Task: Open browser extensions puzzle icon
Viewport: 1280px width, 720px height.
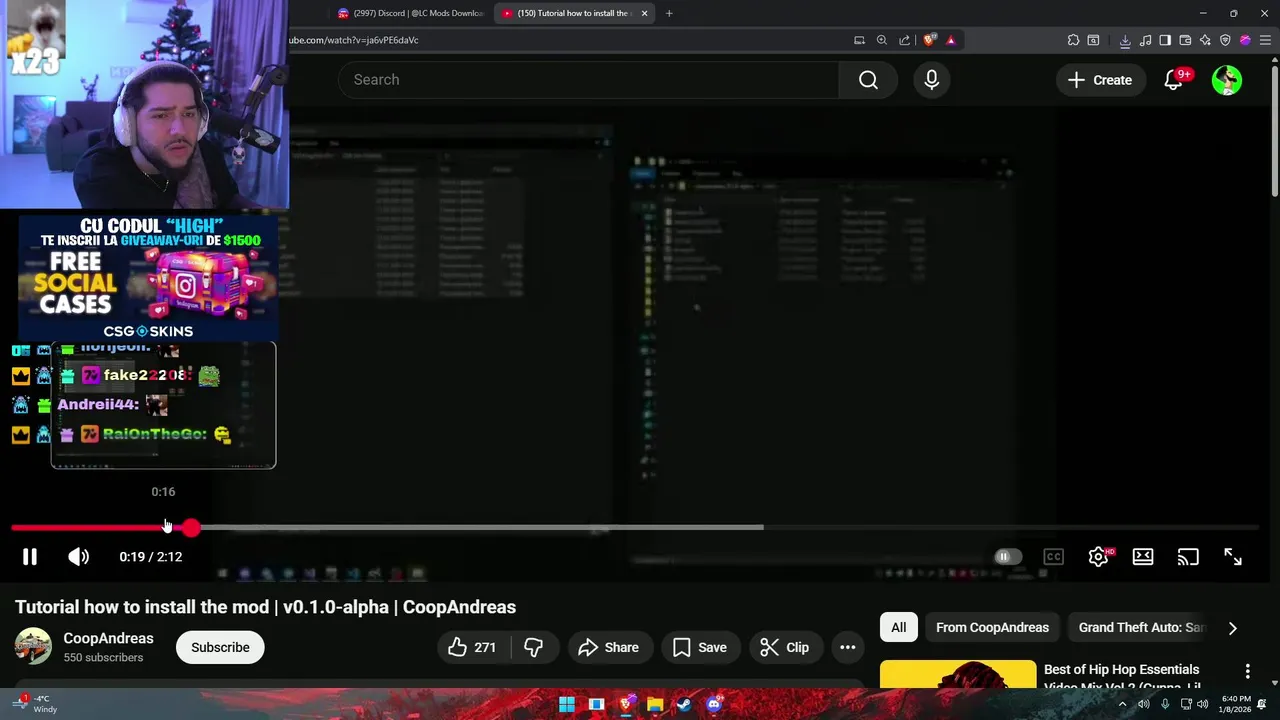Action: click(1073, 40)
